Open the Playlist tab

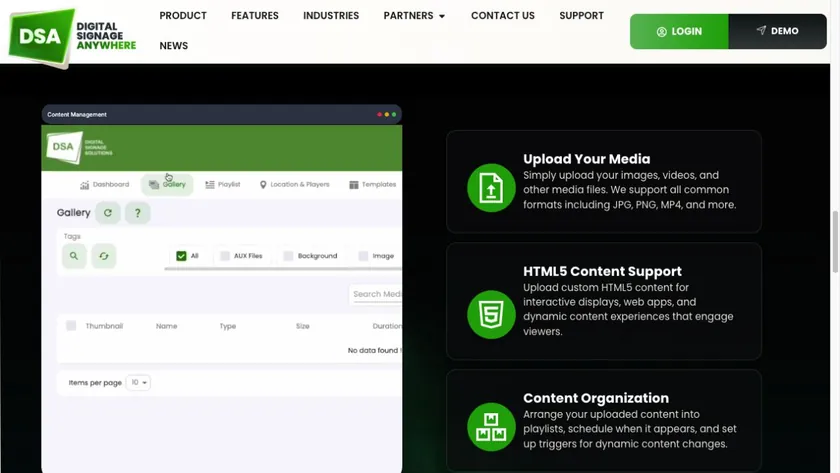click(223, 185)
